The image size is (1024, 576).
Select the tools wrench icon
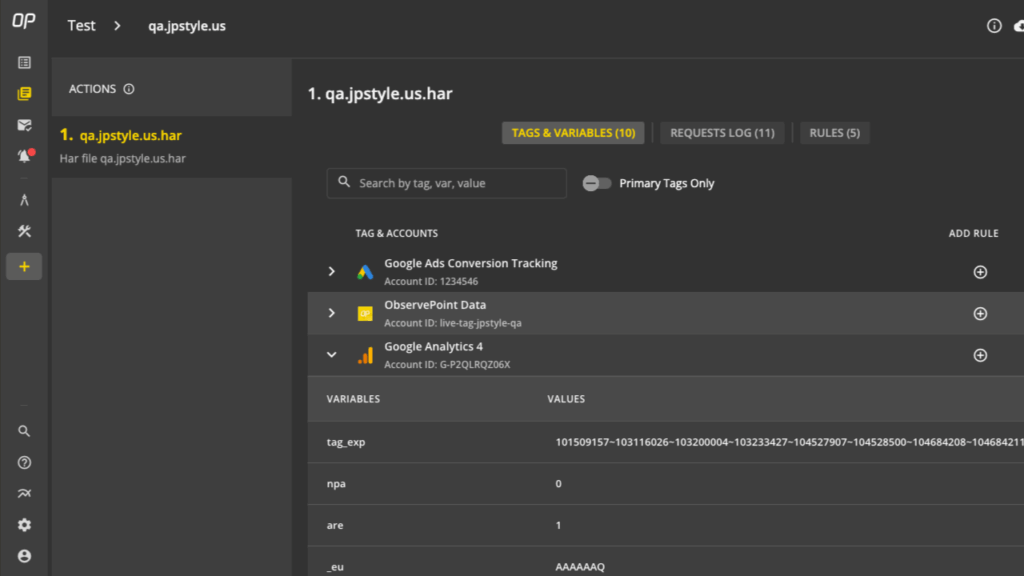coord(24,231)
